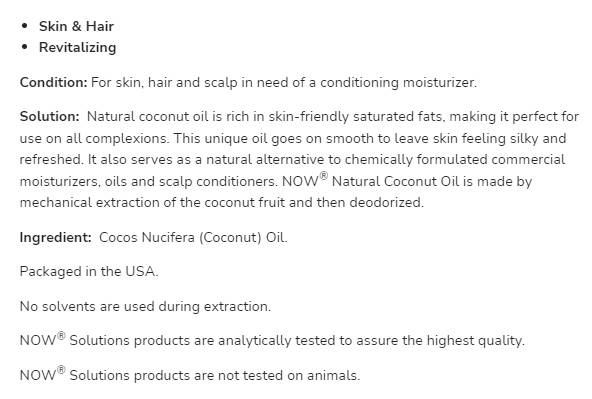The image size is (592, 399).
Task: Click the 'Cocos Nucifera (Coconut) Oil.' text
Action: 193,237
